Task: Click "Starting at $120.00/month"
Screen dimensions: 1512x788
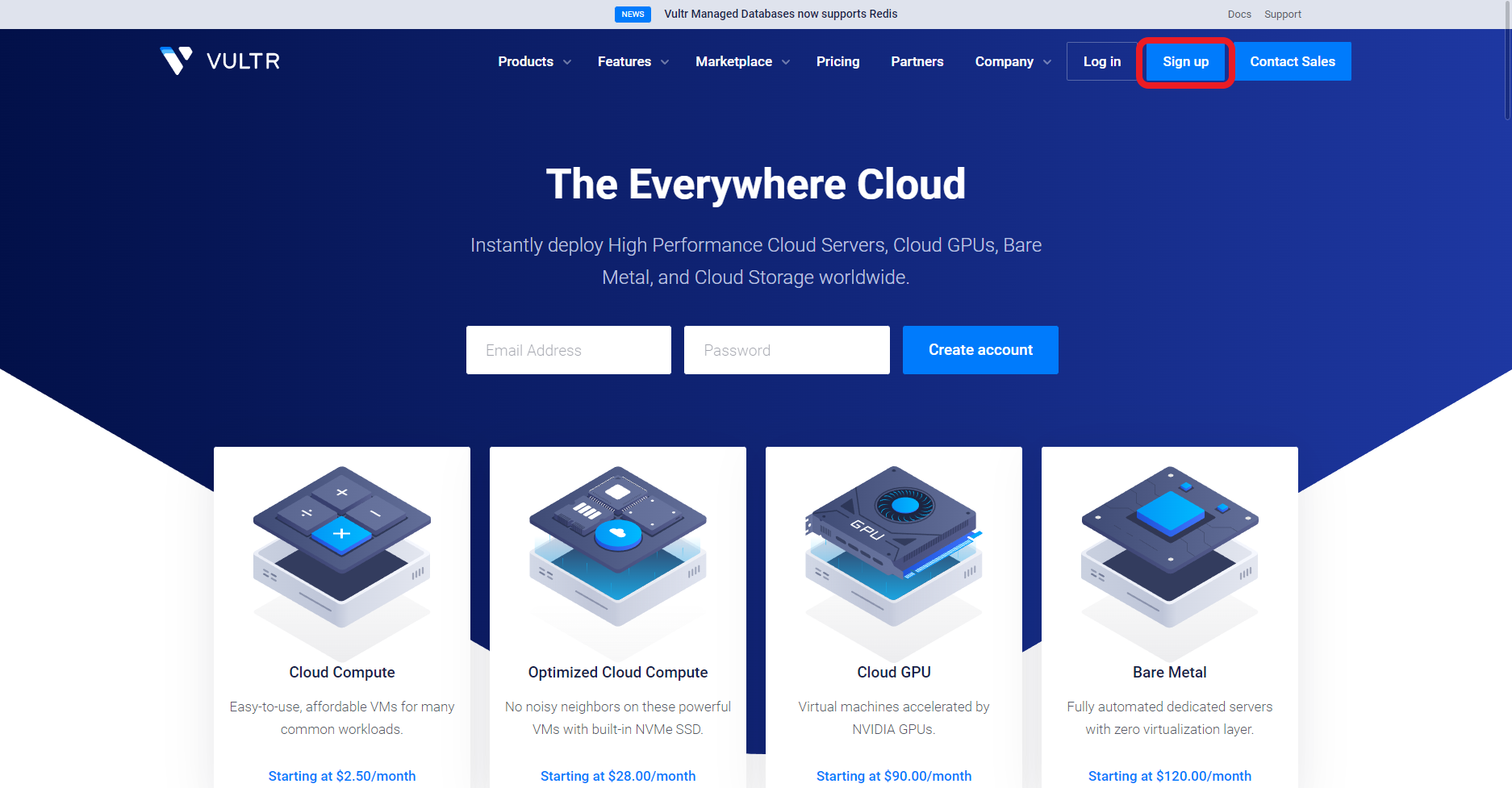Action: tap(1170, 776)
